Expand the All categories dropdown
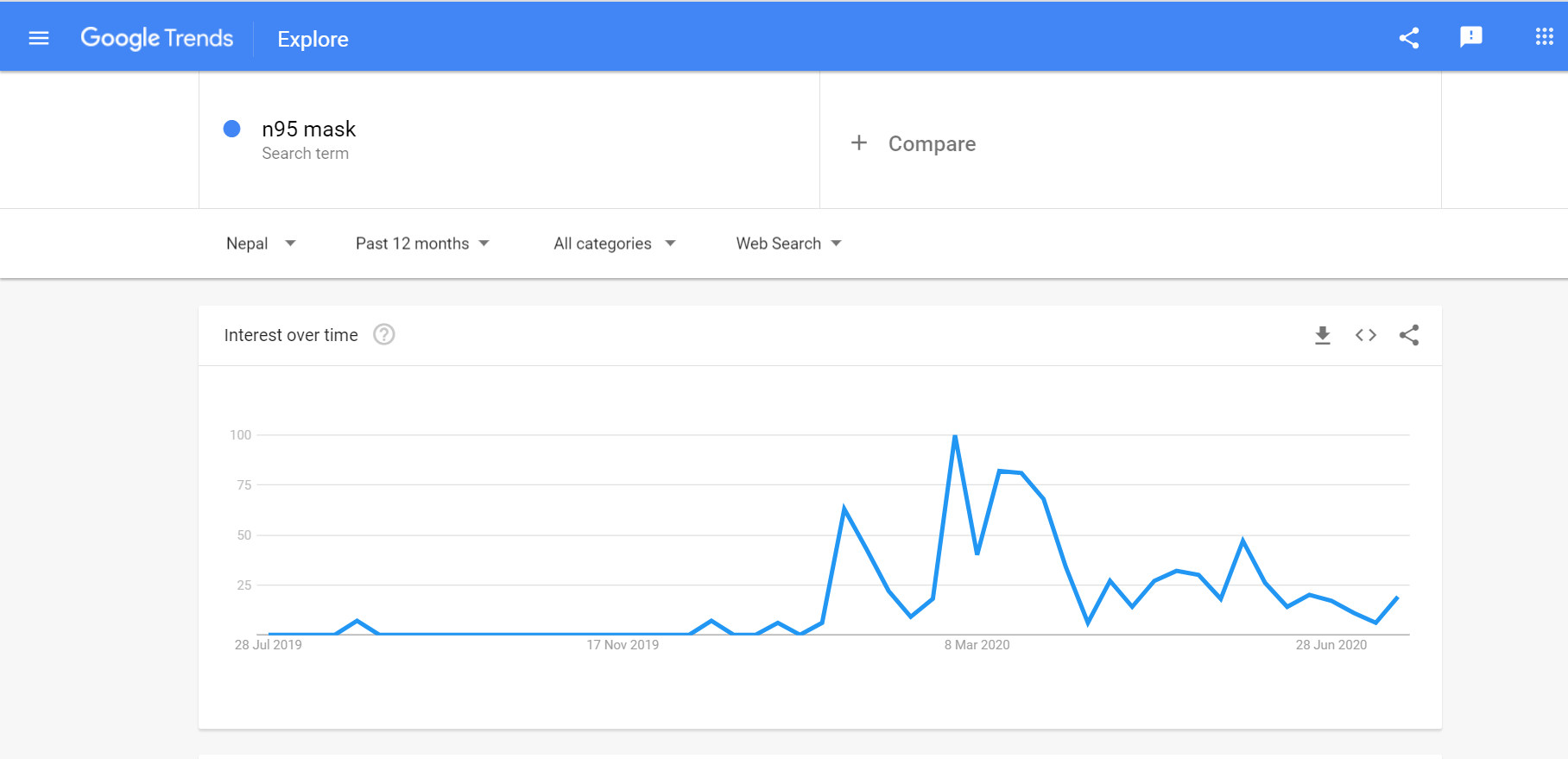 [614, 244]
